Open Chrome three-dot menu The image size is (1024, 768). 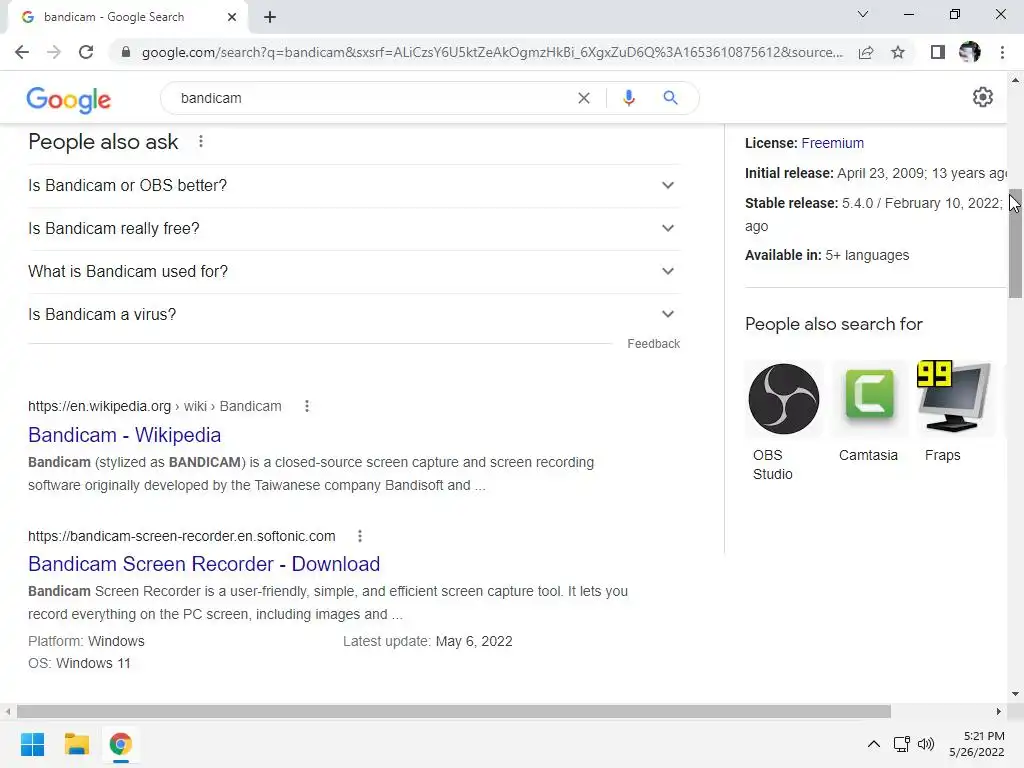1002,52
